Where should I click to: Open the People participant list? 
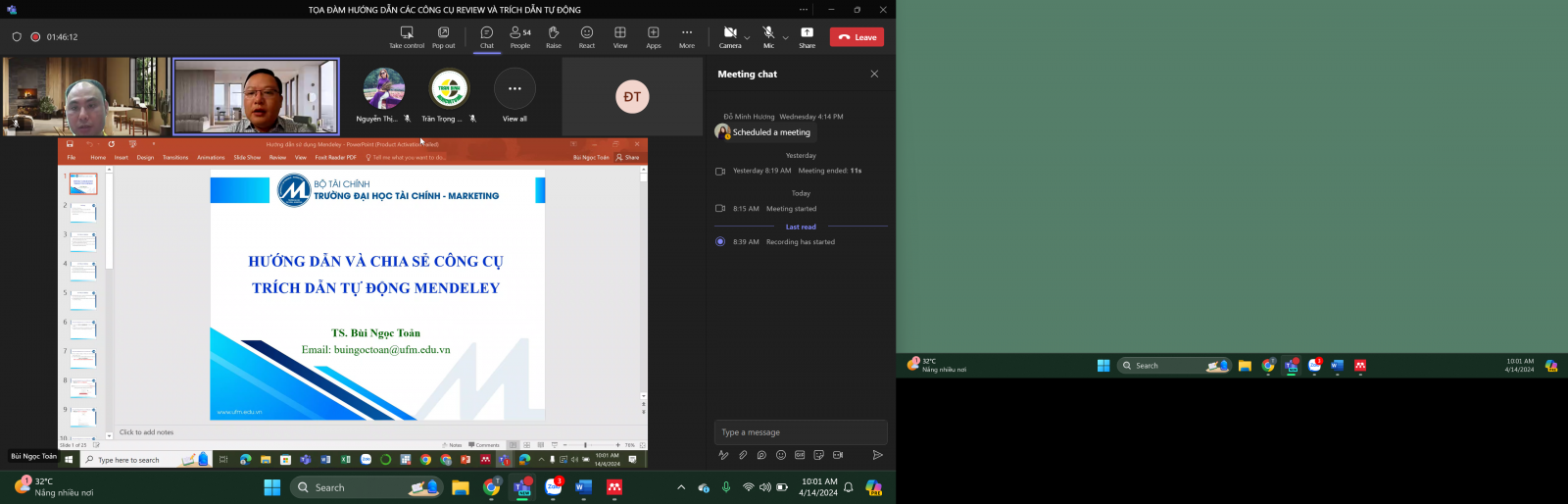pyautogui.click(x=519, y=37)
